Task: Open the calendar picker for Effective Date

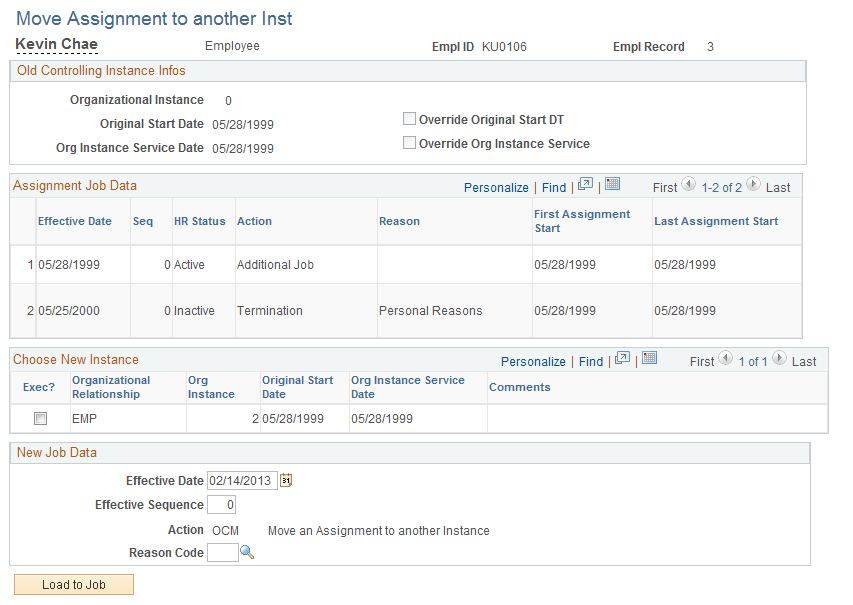Action: pyautogui.click(x=285, y=481)
